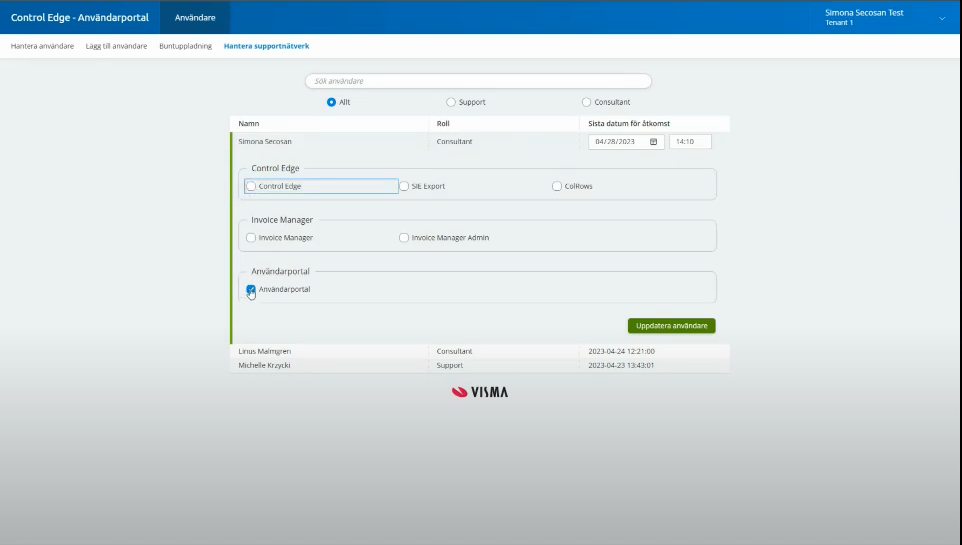Select Hantera supportnätverk tab
This screenshot has width=962, height=545.
coord(266,46)
